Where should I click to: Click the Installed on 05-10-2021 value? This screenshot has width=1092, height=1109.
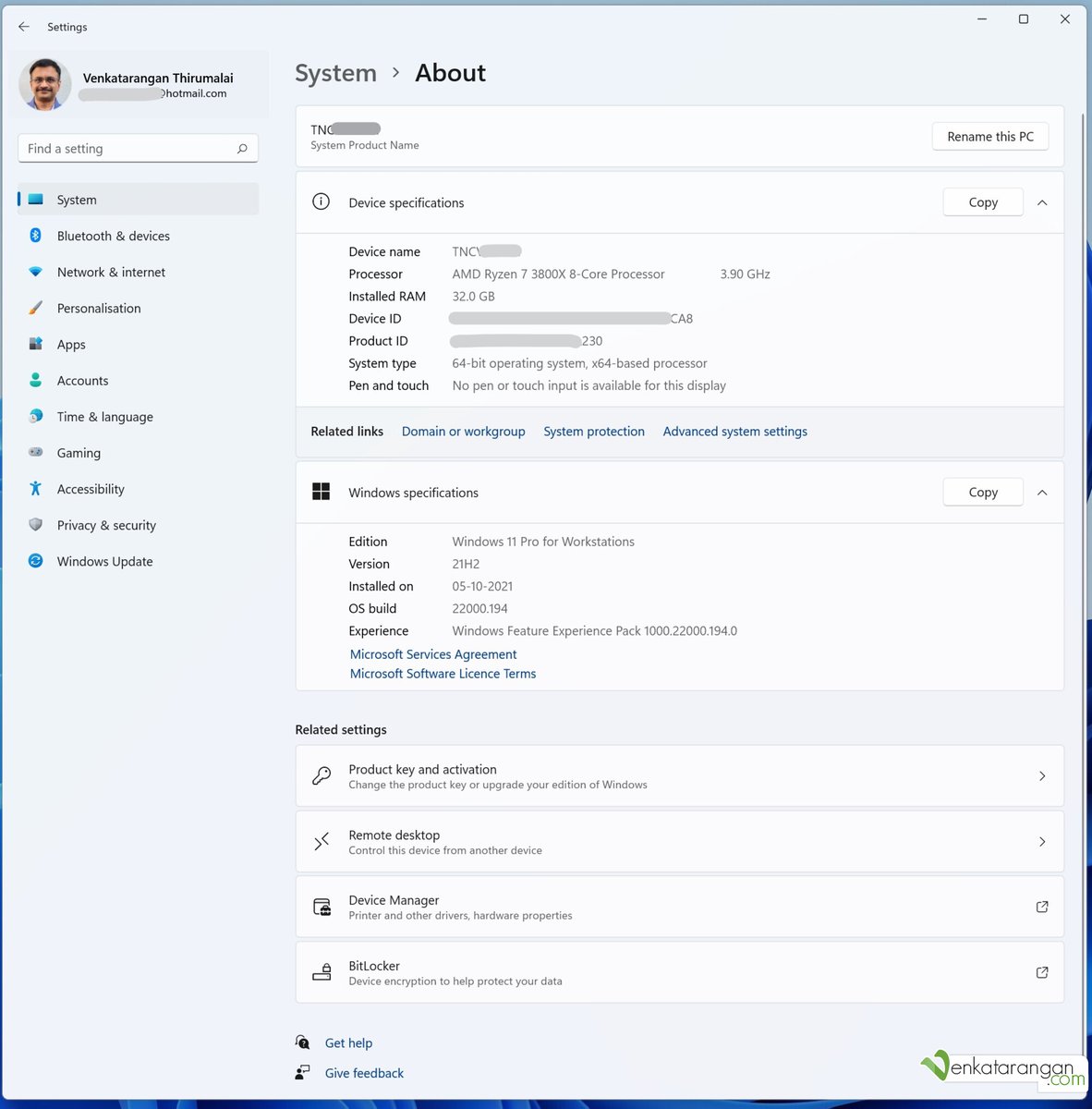(482, 586)
